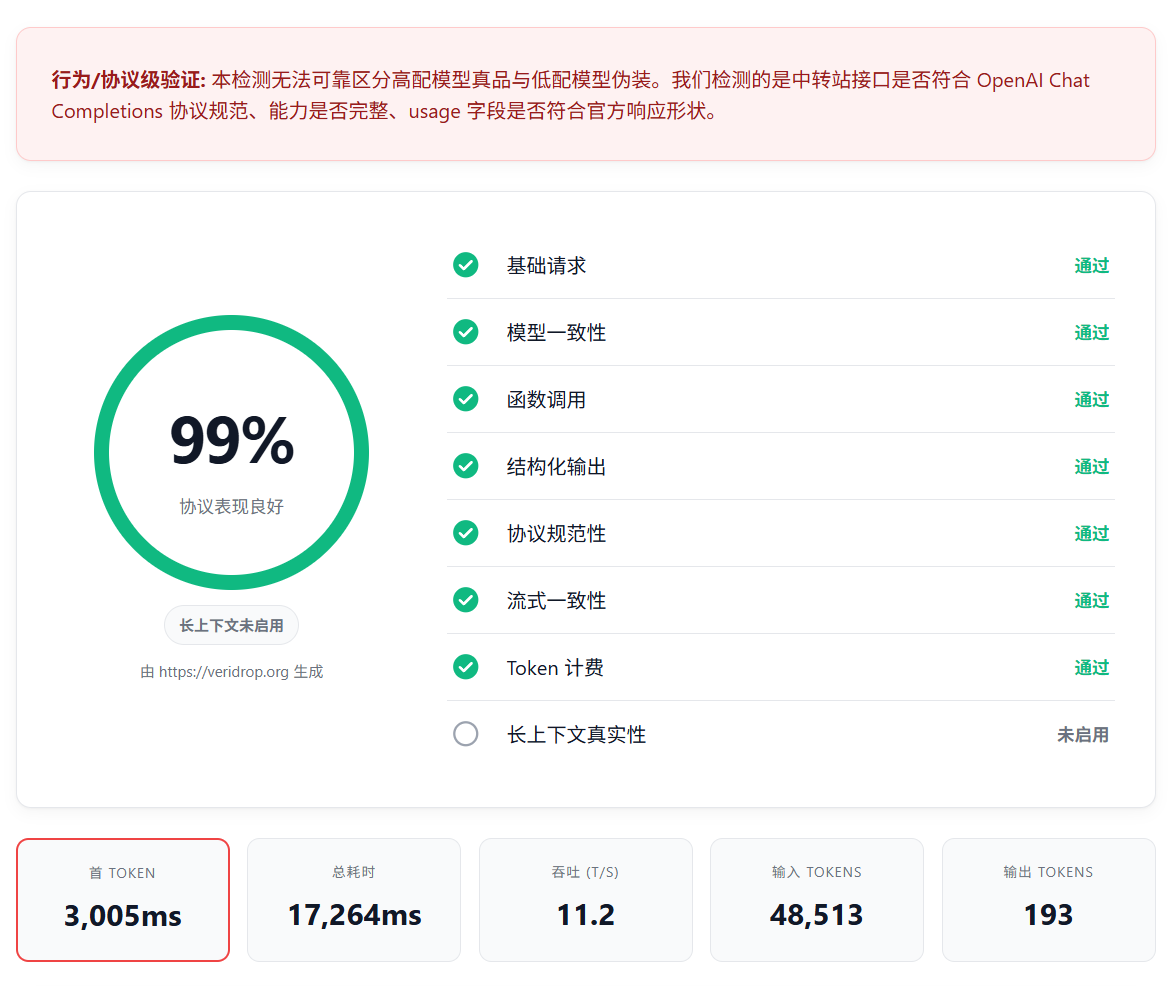Image resolution: width=1171 pixels, height=986 pixels.
Task: Select the 协议规范性 row label
Action: pyautogui.click(x=556, y=533)
